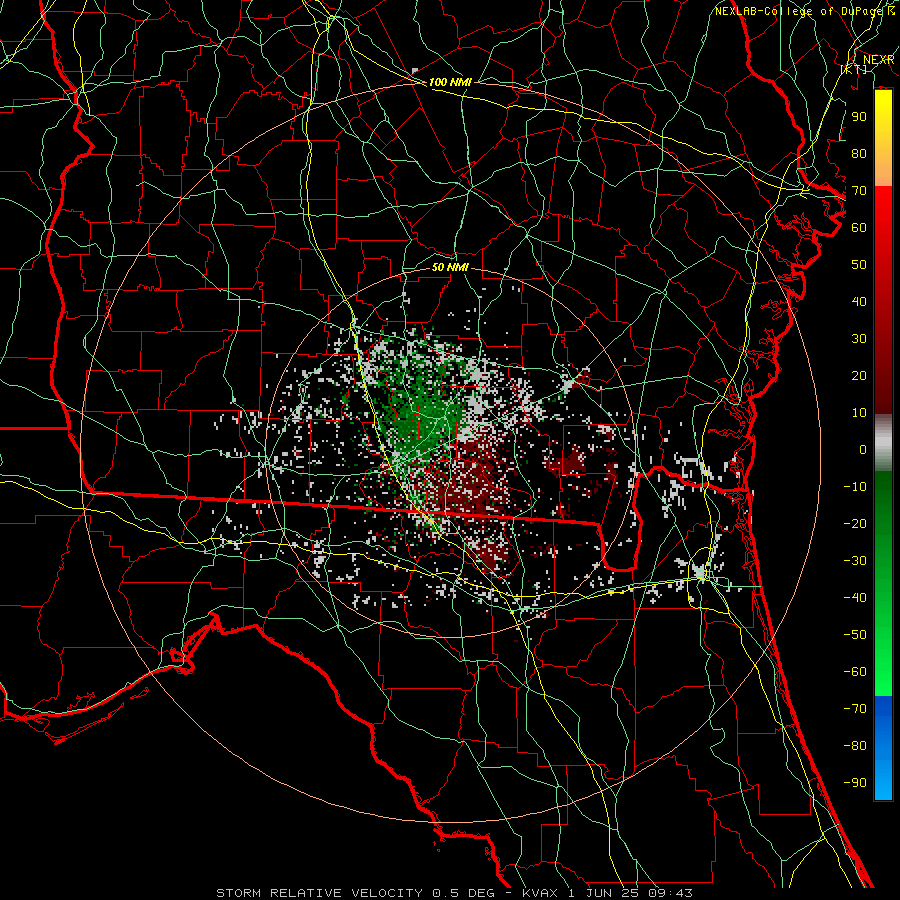Click the STORM RELATIVE VELOCITY caption text
Viewport: 900px width, 900px height.
319,893
